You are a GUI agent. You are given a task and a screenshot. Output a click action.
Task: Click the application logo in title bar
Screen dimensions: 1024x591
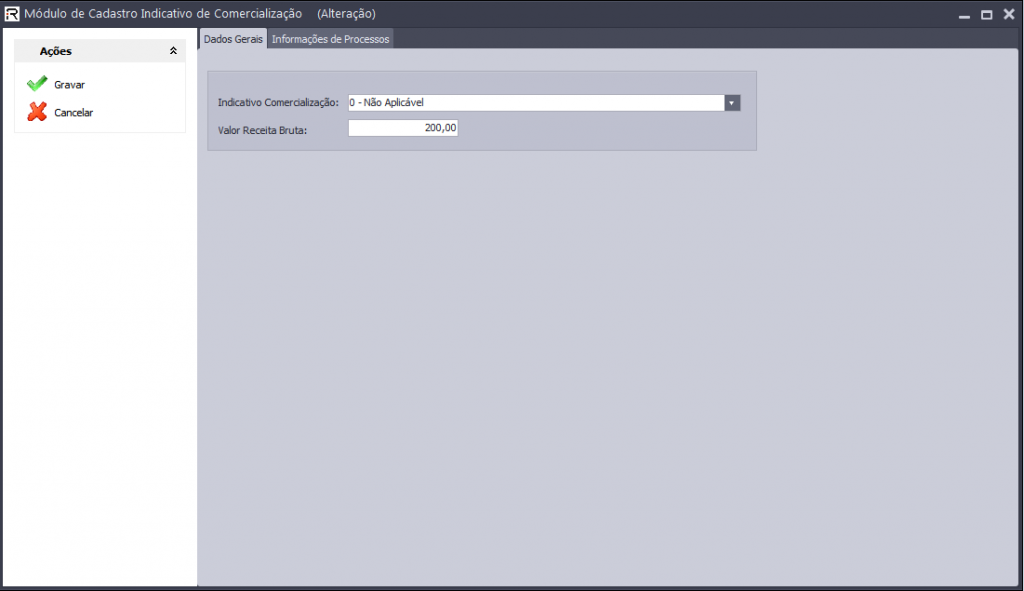coord(12,14)
